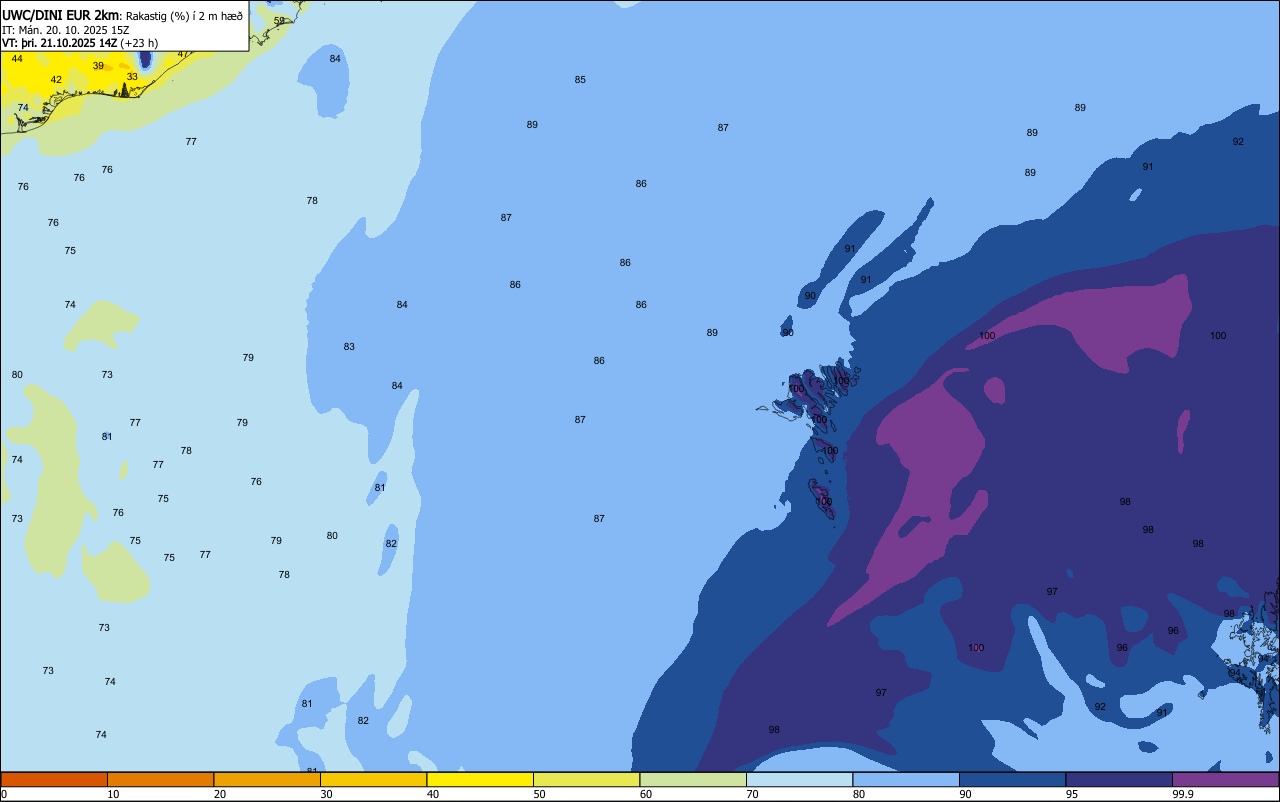Click the 'Rakastig (%) í 2 m hæð' label
This screenshot has height=802, width=1280.
[x=184, y=16]
